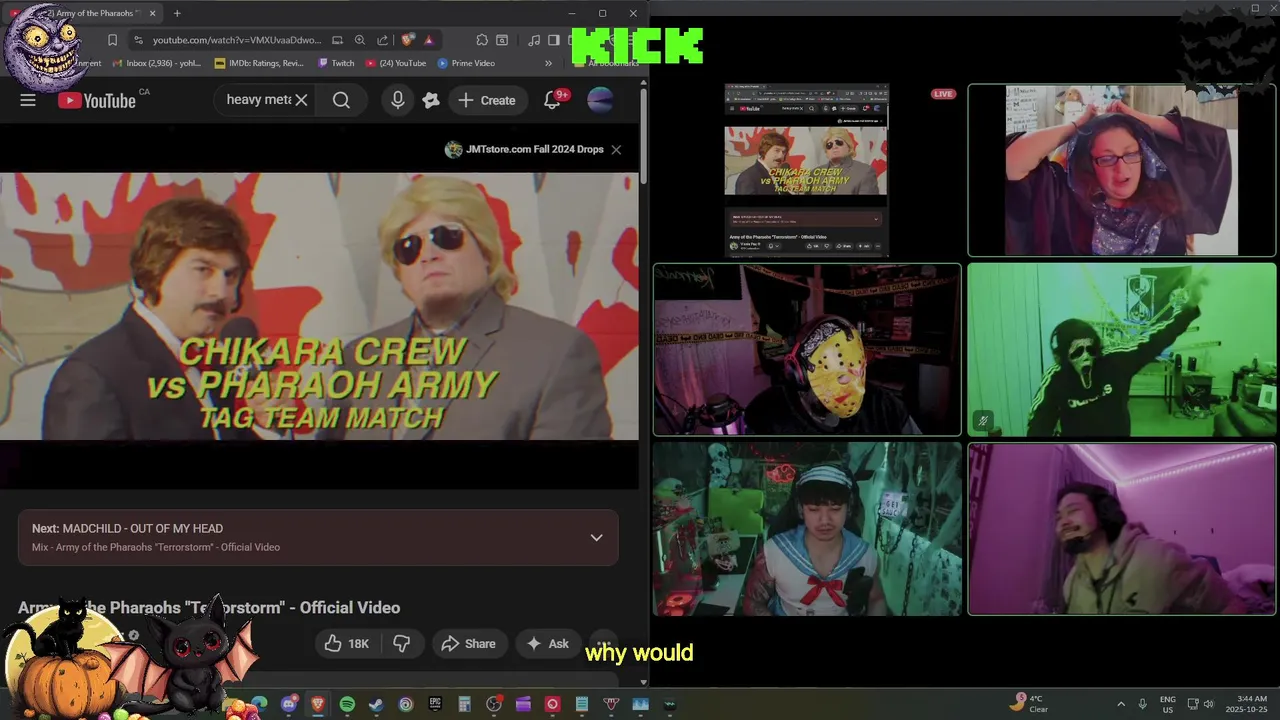Click the system tray microphone icon
This screenshot has width=1280, height=720.
point(1142,704)
